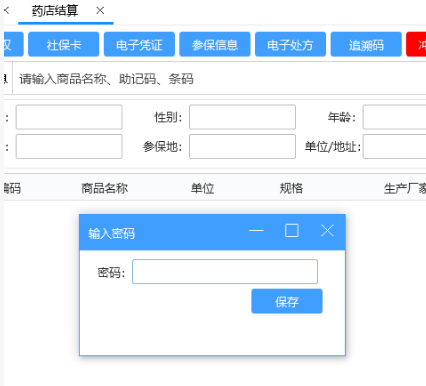The width and height of the screenshot is (426, 386).
Task: Click the 商品名称 column header
Action: (x=105, y=189)
